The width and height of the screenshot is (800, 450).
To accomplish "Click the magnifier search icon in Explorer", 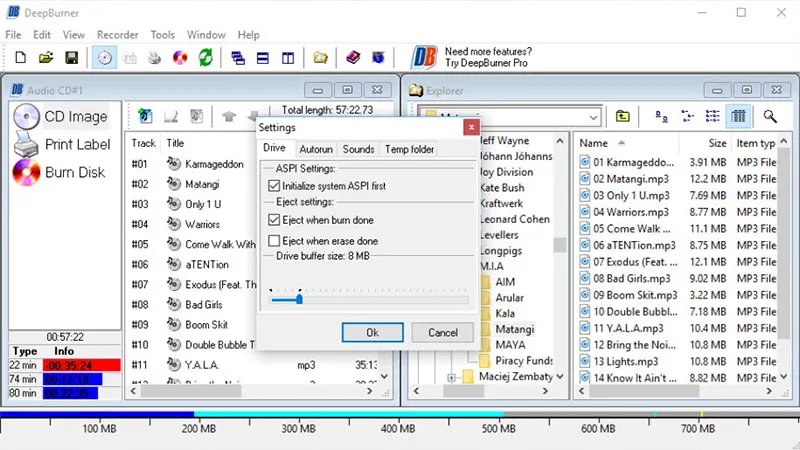I will (x=770, y=117).
